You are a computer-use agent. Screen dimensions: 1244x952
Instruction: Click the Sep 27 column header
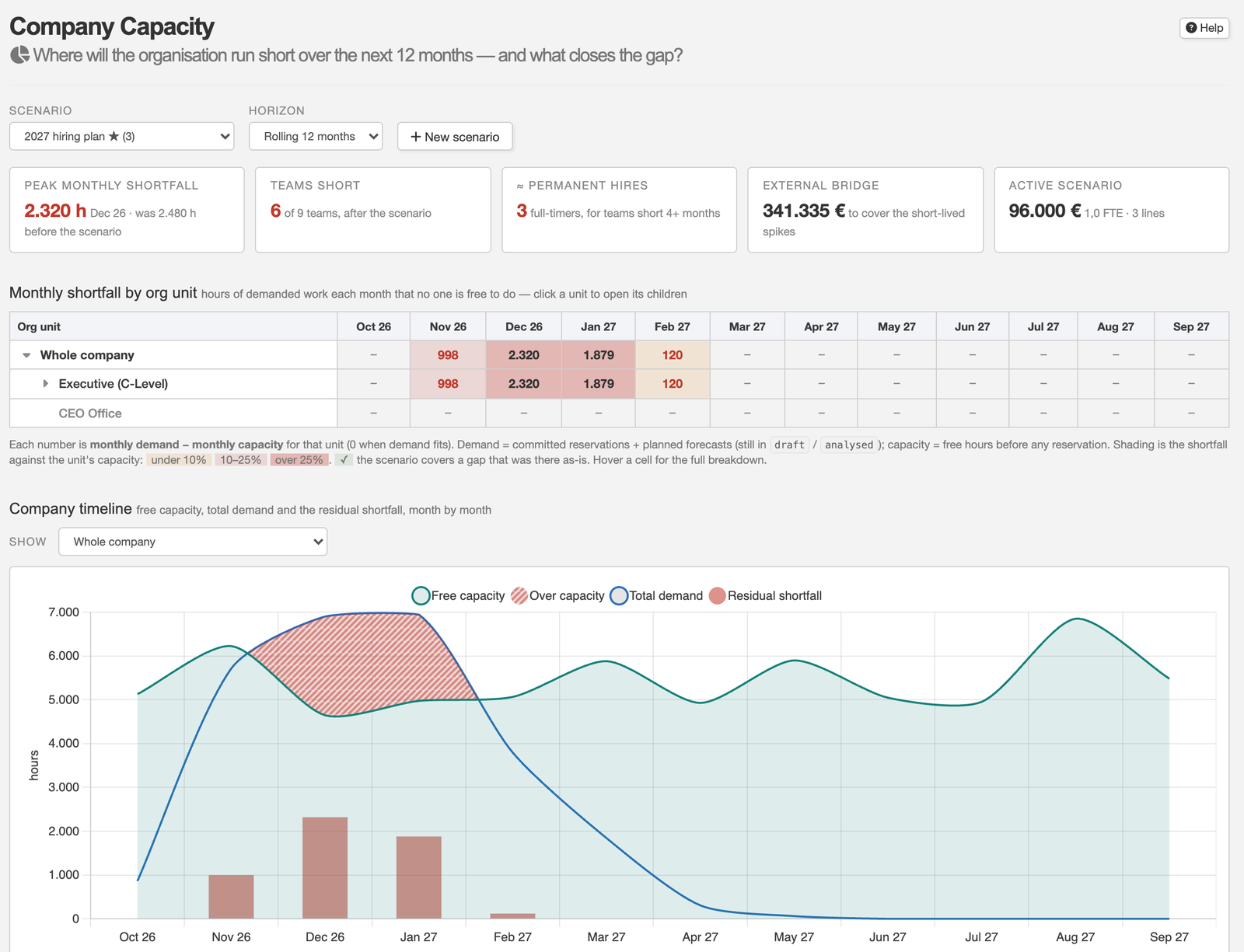pyautogui.click(x=1191, y=326)
